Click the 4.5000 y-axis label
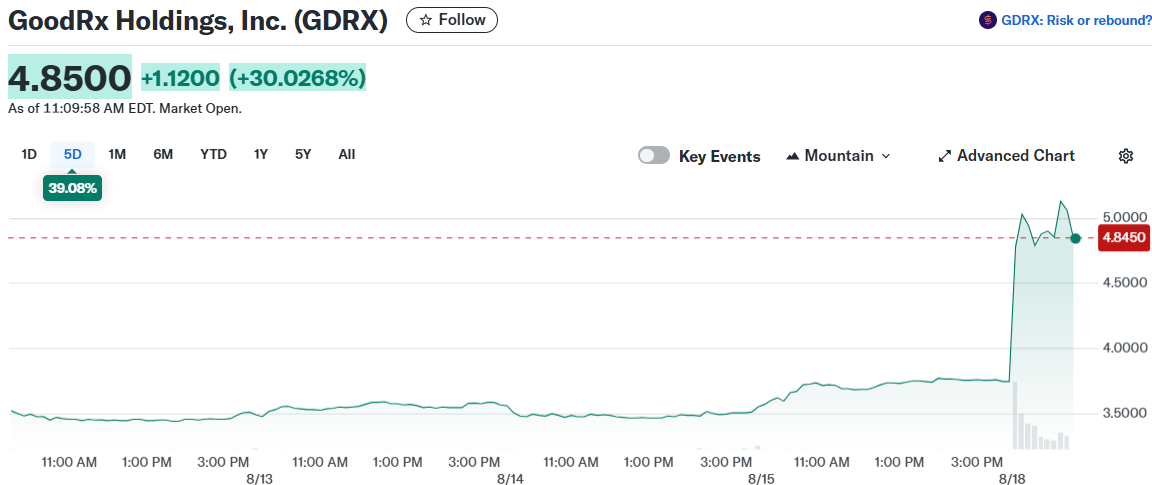 point(1123,283)
